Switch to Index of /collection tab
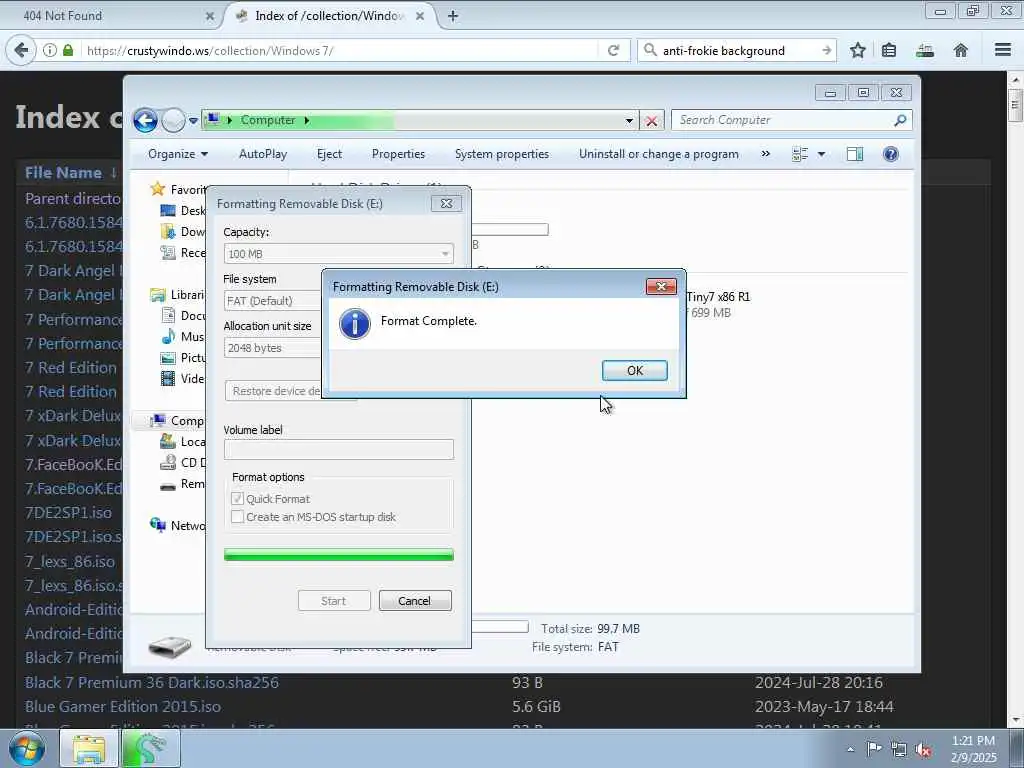This screenshot has width=1024, height=768. tap(329, 16)
